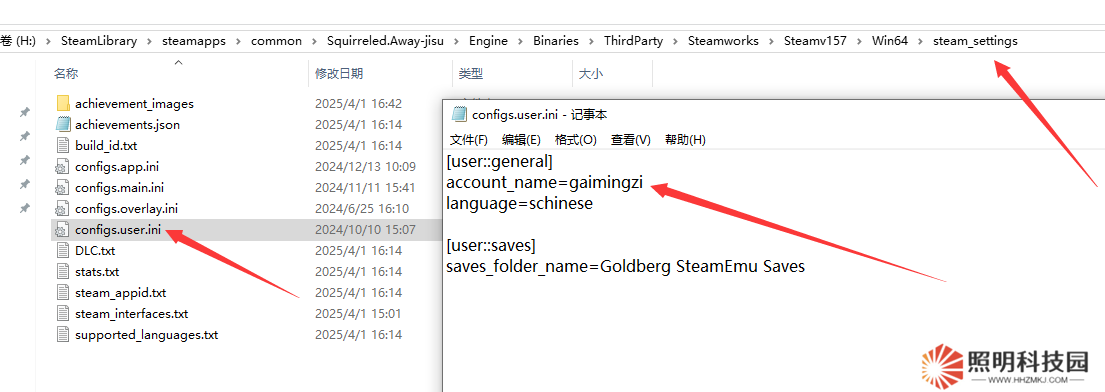1105x392 pixels.
Task: Click the steam_appid.txt file icon
Action: coord(63,293)
